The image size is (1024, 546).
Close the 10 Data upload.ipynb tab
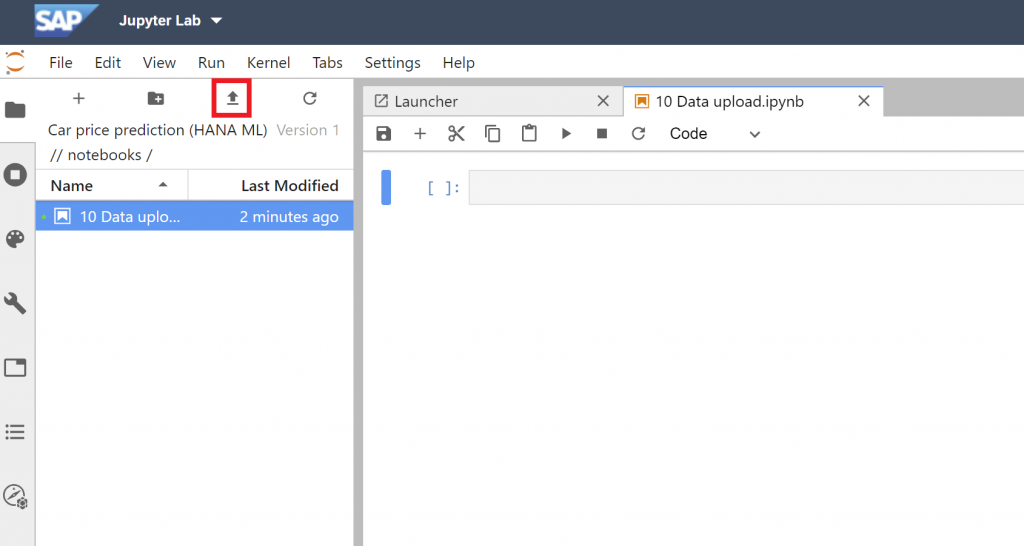click(x=863, y=101)
